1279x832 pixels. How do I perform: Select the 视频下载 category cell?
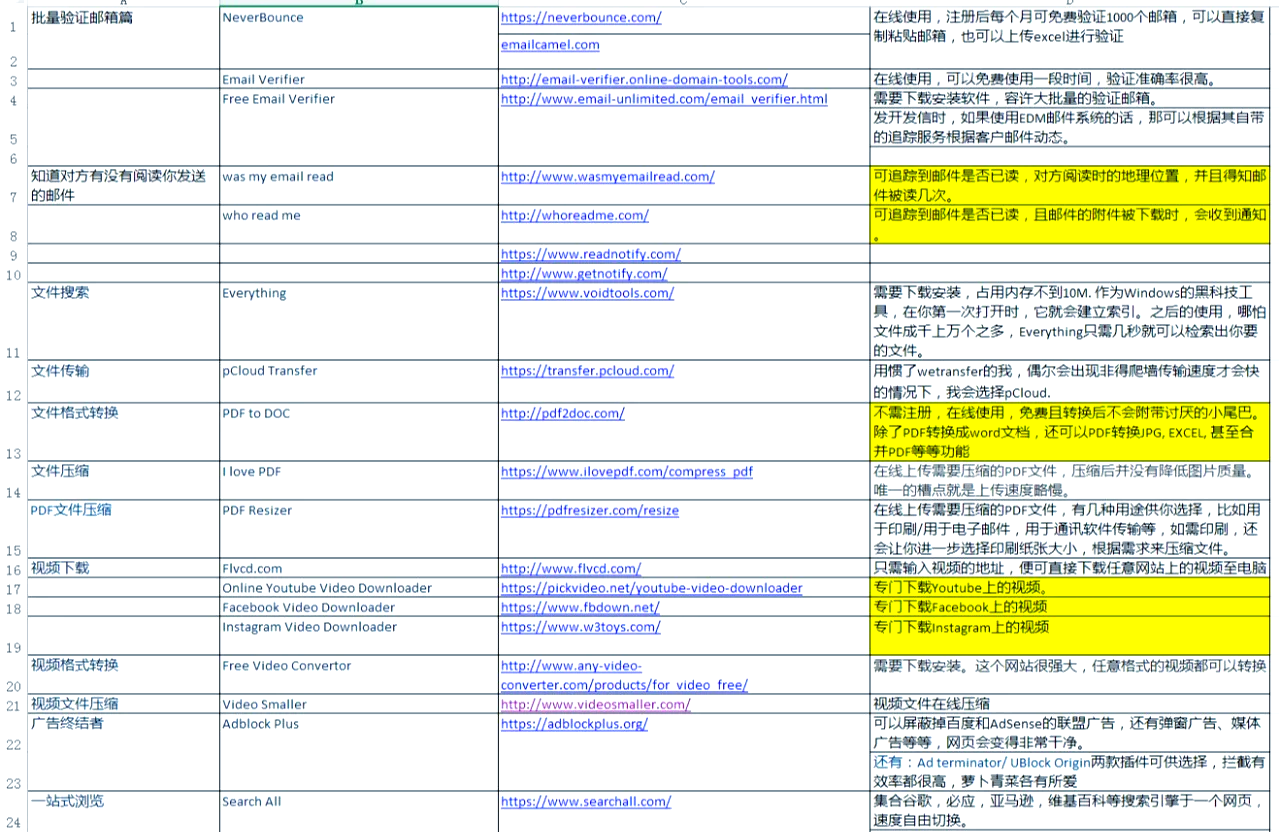124,569
